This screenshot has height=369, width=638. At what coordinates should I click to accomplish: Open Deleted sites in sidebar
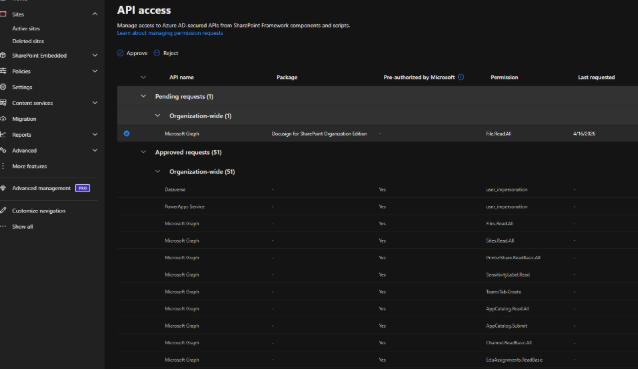pos(28,41)
